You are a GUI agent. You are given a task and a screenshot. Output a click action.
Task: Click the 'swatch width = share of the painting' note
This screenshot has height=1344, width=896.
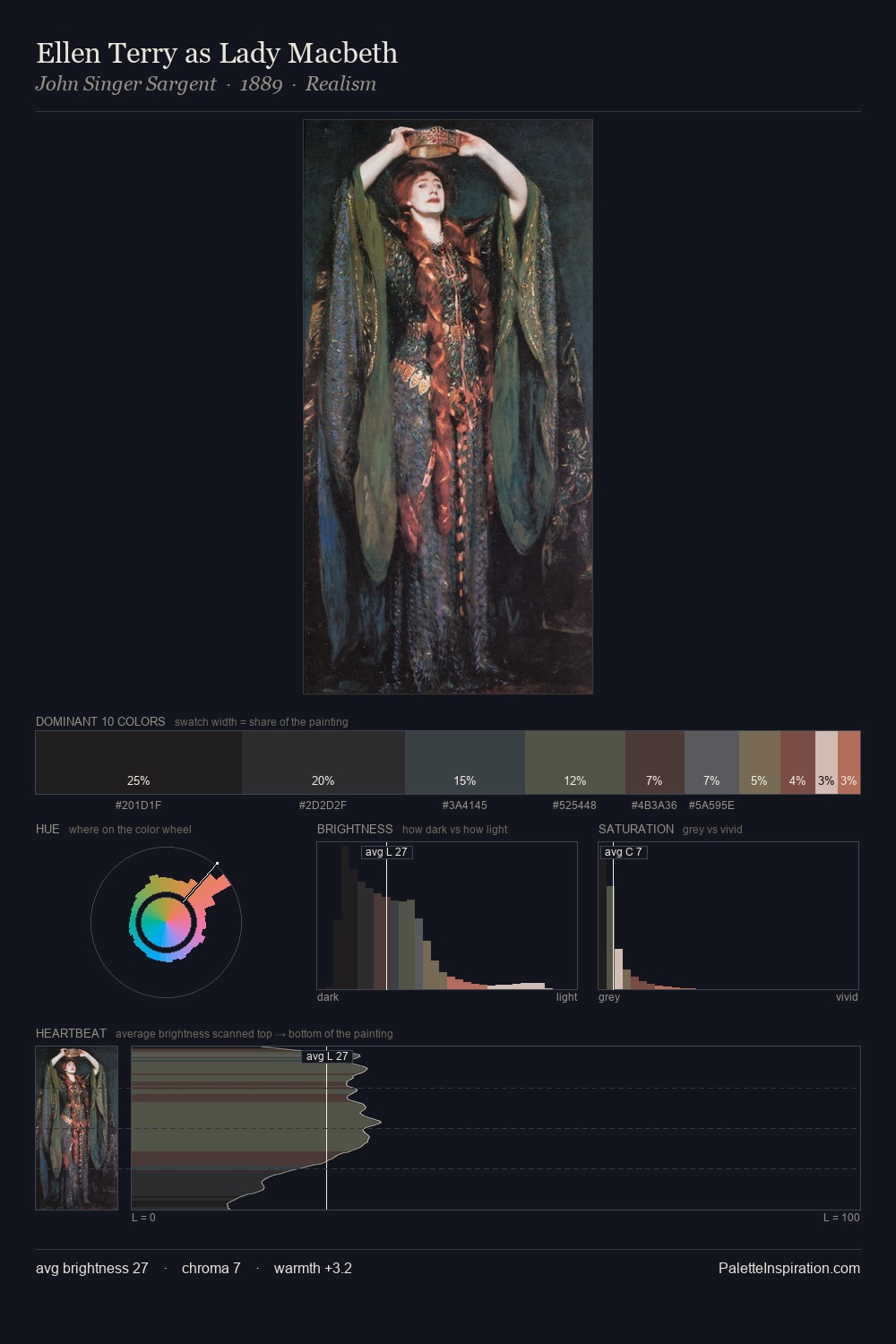pos(262,722)
